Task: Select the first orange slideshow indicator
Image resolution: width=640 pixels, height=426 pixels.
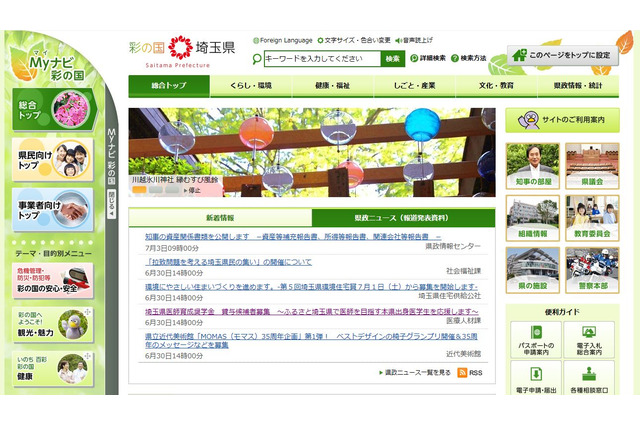Action: (139, 190)
